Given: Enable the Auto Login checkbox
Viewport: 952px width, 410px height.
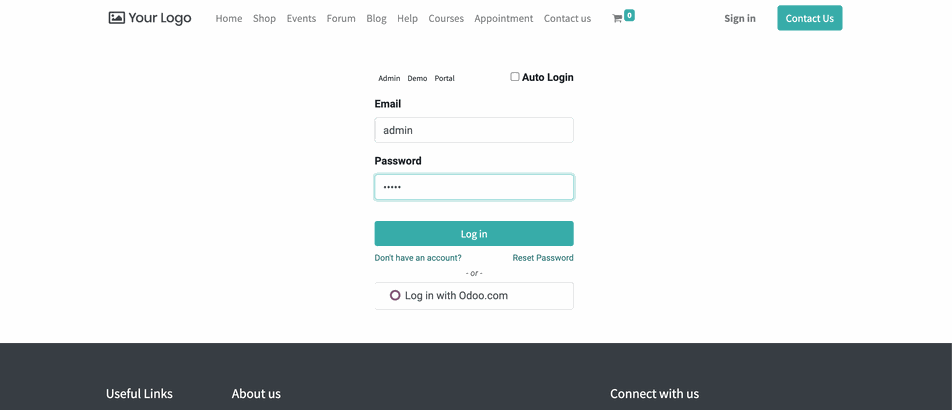Looking at the screenshot, I should [x=515, y=77].
